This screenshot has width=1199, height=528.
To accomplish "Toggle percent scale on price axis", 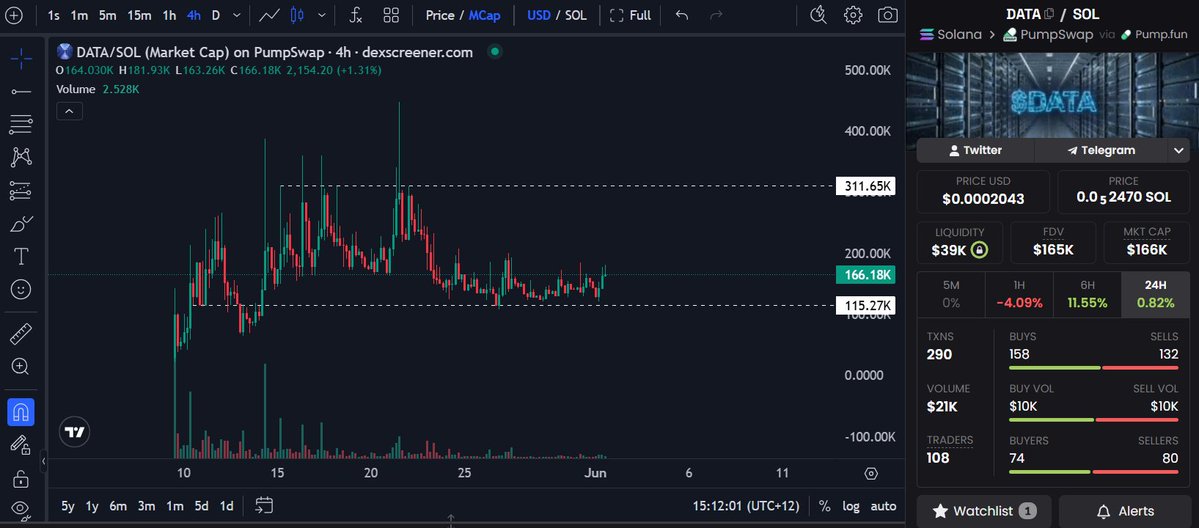I will click(824, 506).
